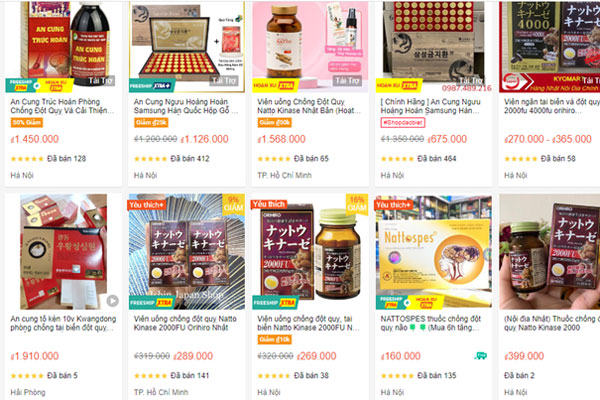
Task: Click the Tài Trợ label on Natto Kinase bottle
Action: pyautogui.click(x=347, y=80)
